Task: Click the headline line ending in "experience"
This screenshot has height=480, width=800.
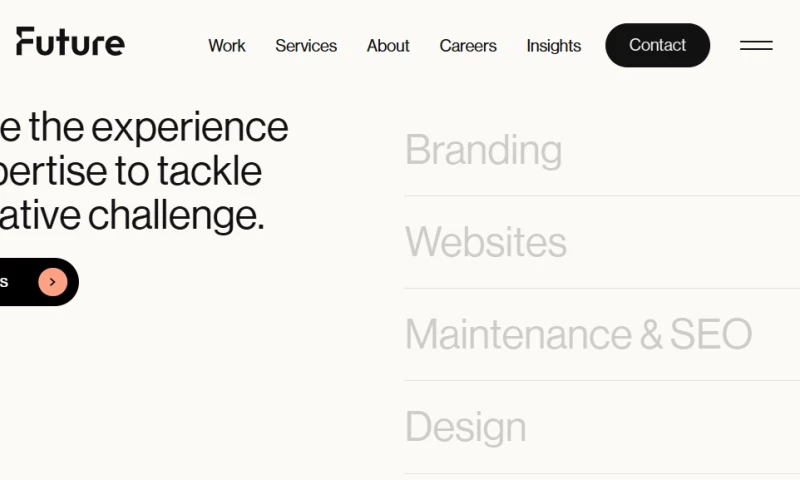Action: pyautogui.click(x=144, y=128)
